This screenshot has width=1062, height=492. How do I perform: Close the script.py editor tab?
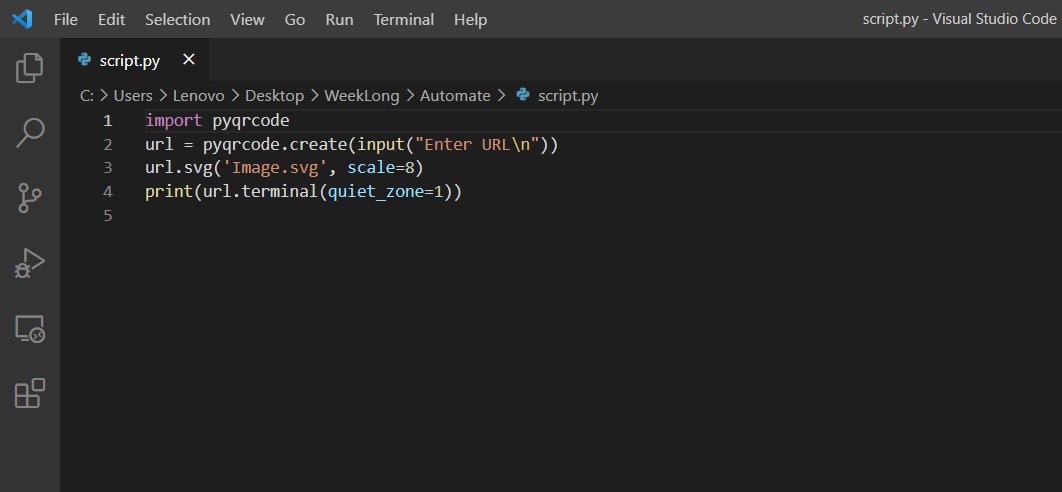pyautogui.click(x=189, y=60)
